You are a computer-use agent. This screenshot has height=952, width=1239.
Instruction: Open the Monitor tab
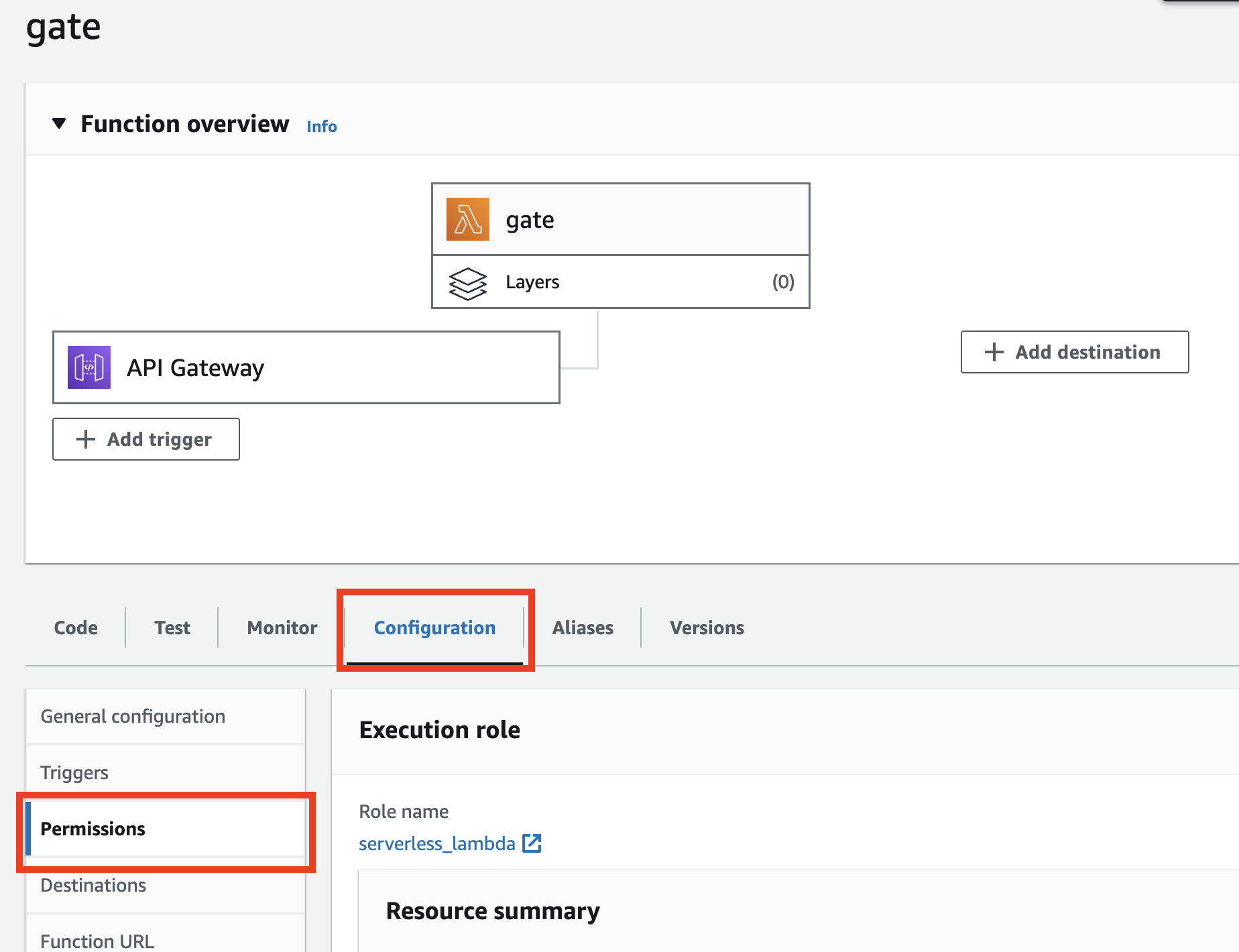282,628
